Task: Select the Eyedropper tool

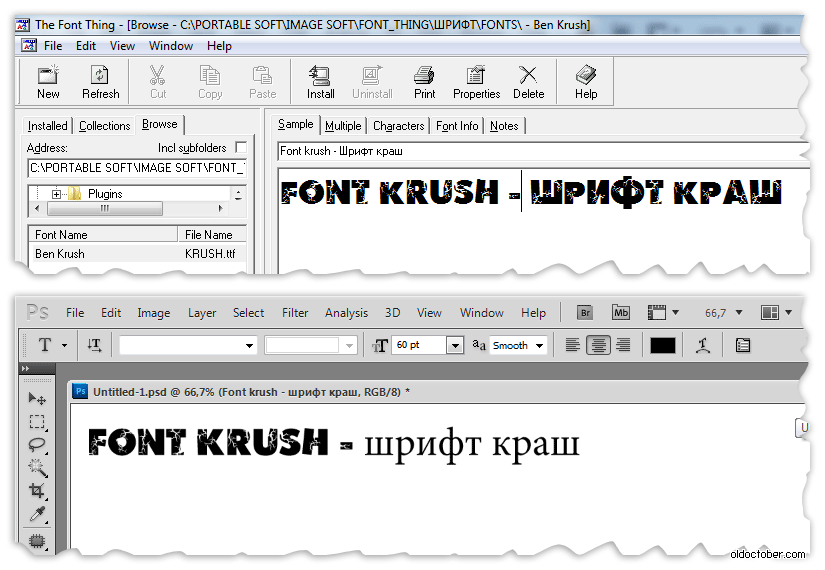Action: [x=37, y=514]
